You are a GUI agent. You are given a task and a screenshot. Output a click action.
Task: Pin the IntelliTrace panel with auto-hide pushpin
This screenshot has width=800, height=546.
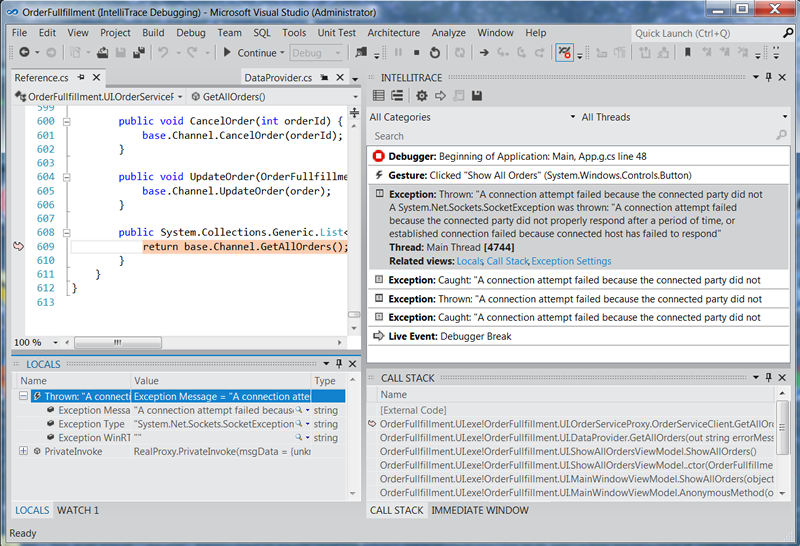click(x=768, y=77)
